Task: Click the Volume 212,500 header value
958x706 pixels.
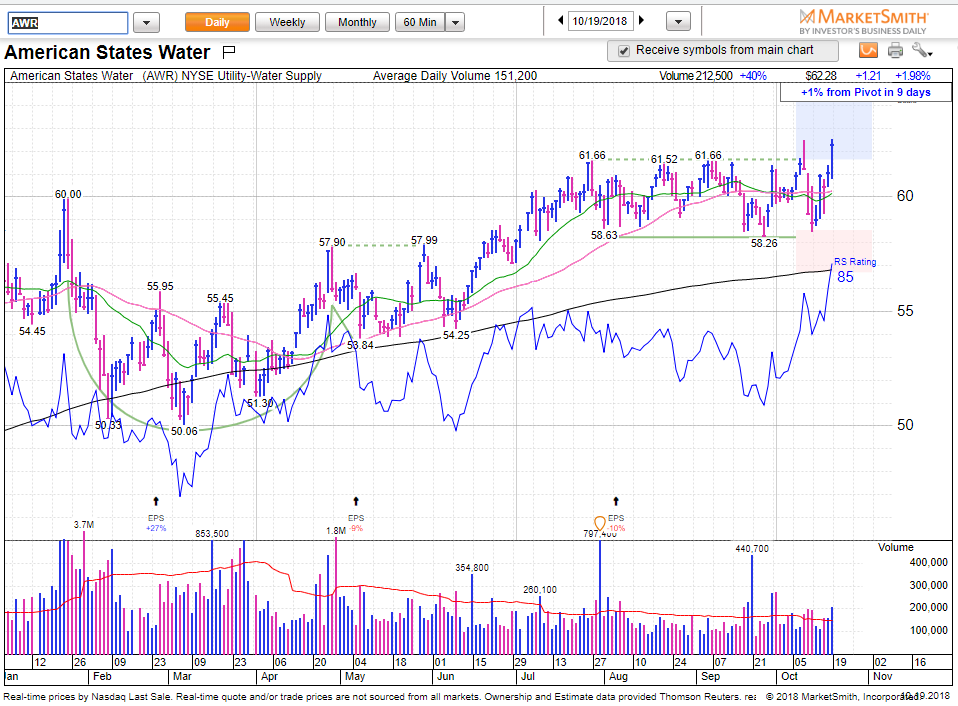Action: [x=695, y=76]
